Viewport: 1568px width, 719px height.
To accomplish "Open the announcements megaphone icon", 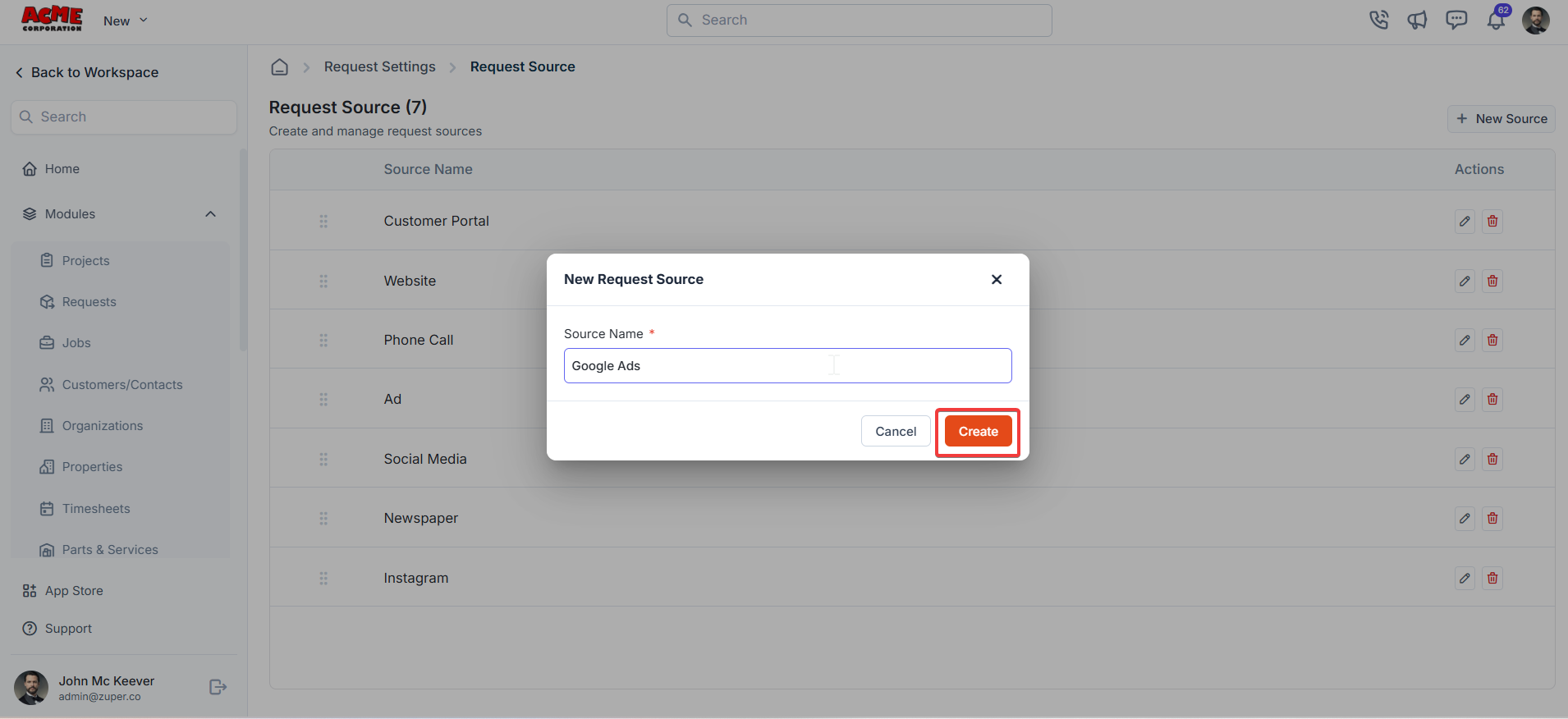I will click(1417, 21).
